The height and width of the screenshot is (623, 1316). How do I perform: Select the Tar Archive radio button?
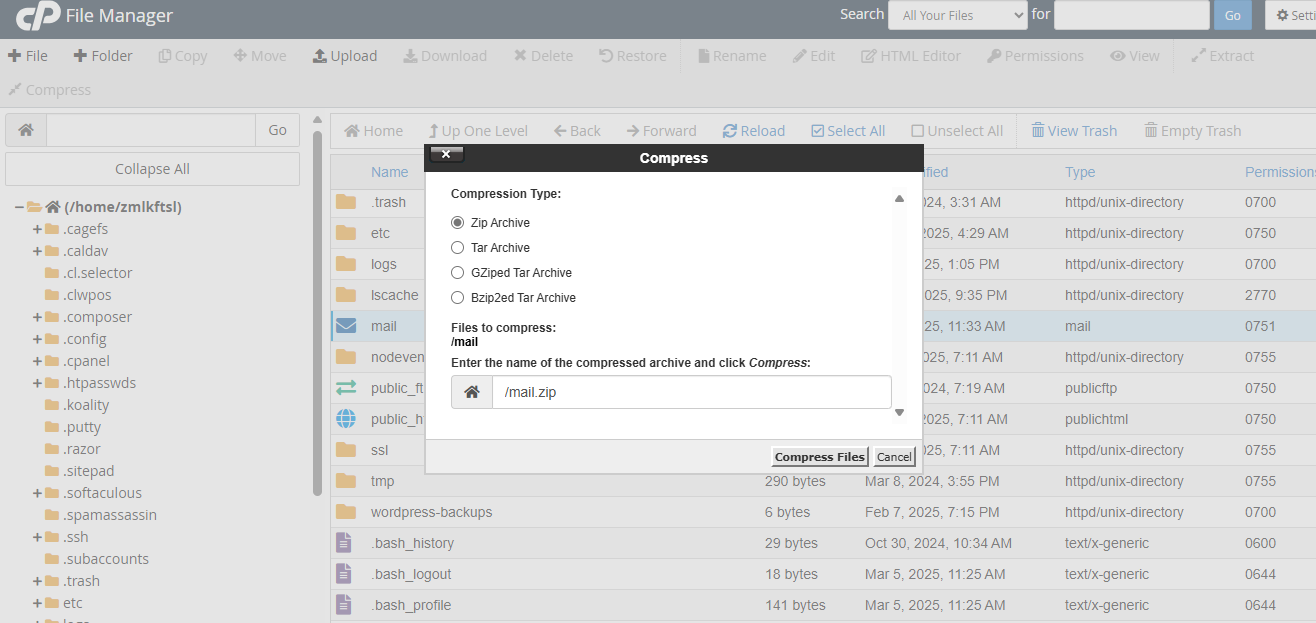tap(458, 248)
